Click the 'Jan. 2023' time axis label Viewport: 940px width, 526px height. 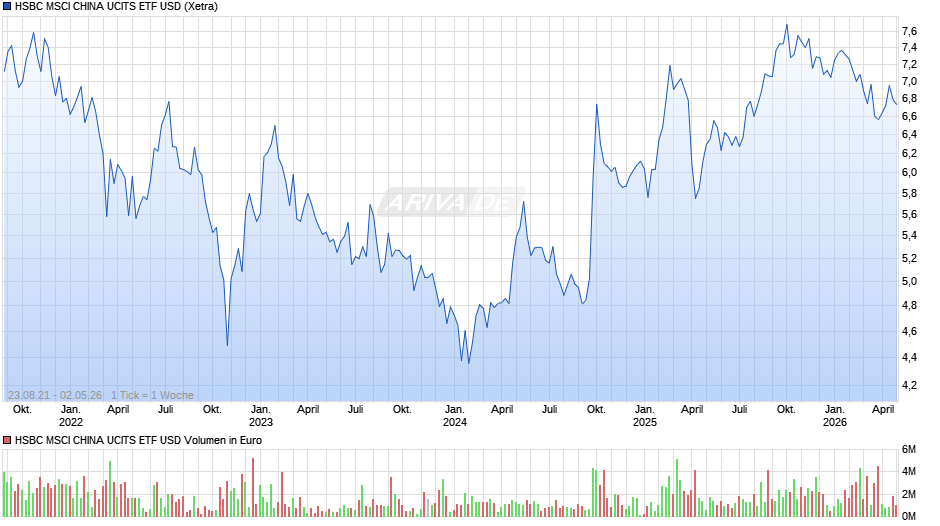[261, 416]
